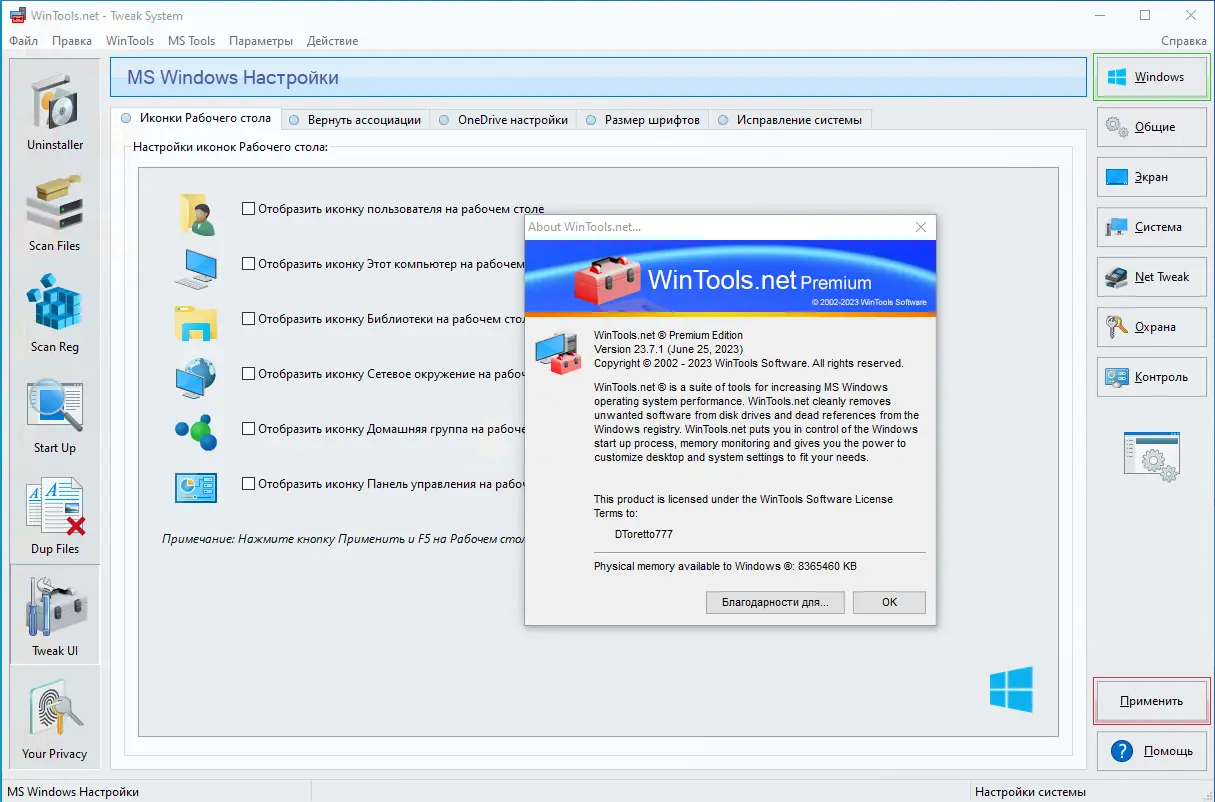Open the WinTools menu
The width and height of the screenshot is (1215, 802).
pyautogui.click(x=130, y=41)
